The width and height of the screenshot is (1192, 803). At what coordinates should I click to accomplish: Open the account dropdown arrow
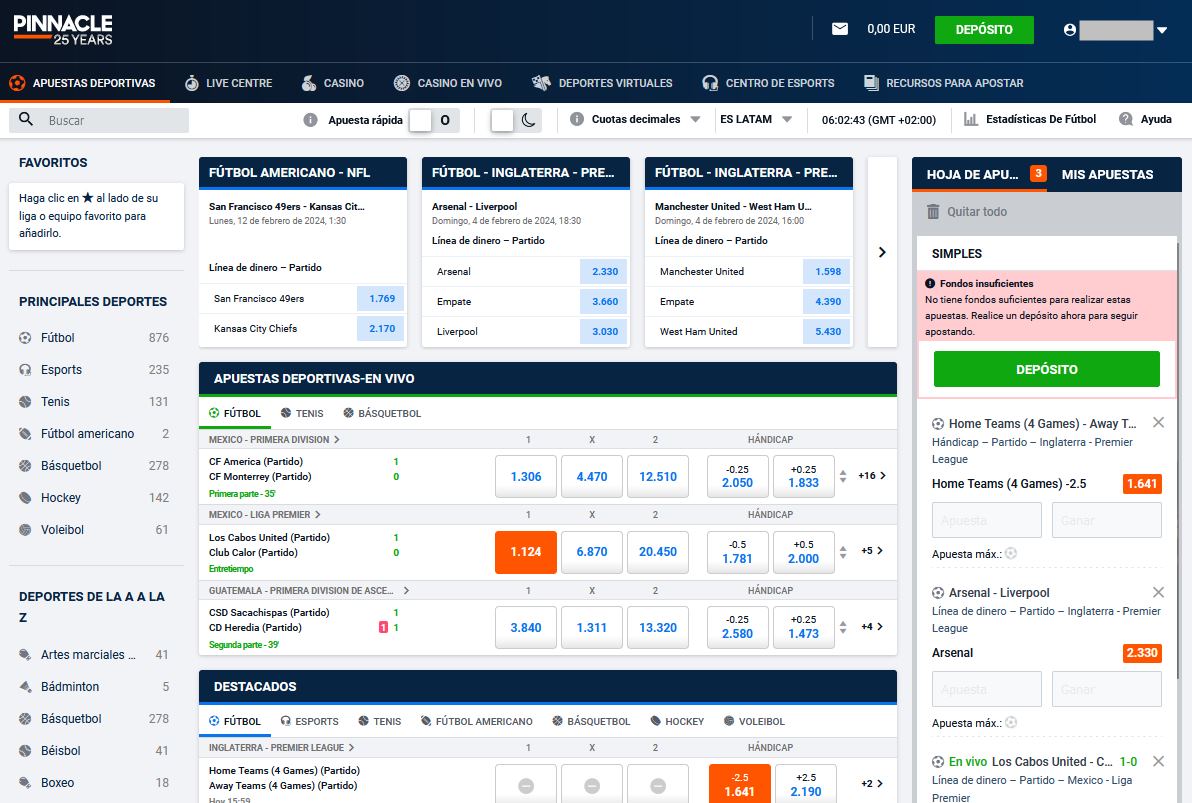click(x=1162, y=30)
